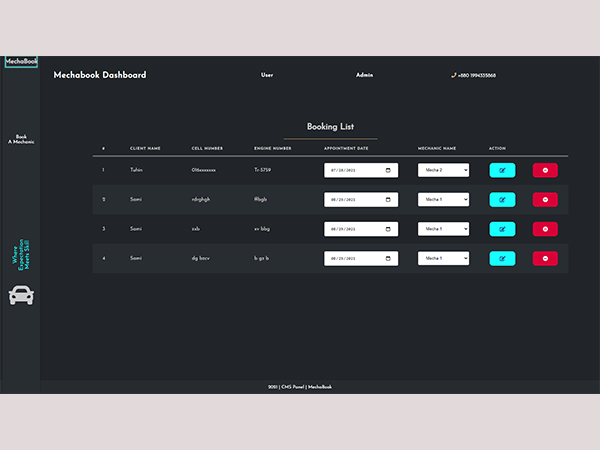Image resolution: width=600 pixels, height=450 pixels.
Task: Edit booking row 4
Action: 502,259
